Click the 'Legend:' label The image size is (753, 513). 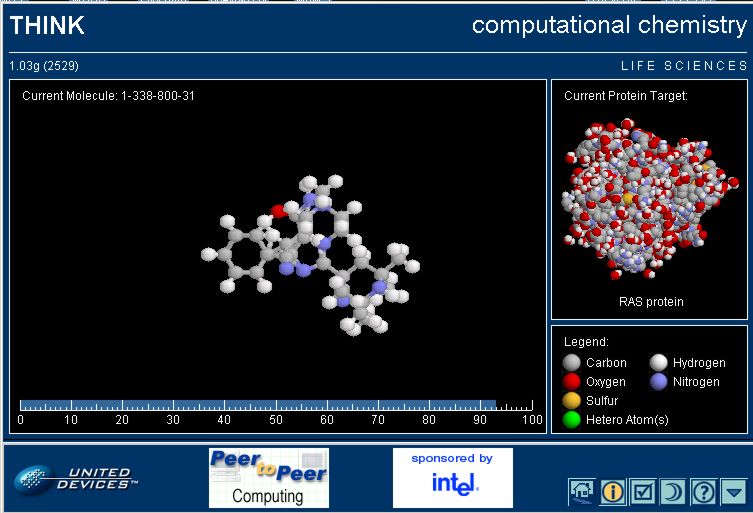586,342
